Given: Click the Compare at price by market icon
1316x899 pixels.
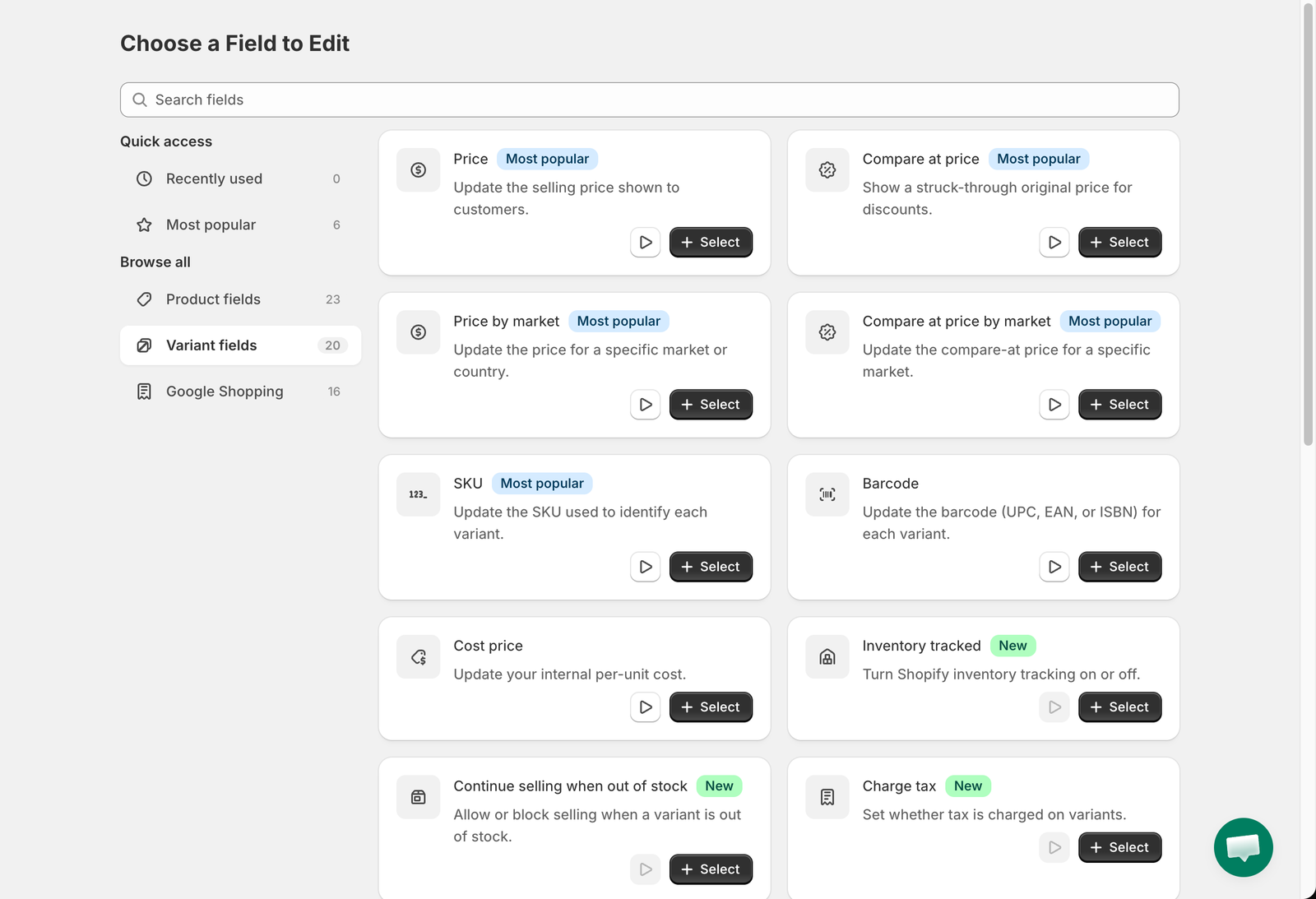Looking at the screenshot, I should click(x=827, y=332).
